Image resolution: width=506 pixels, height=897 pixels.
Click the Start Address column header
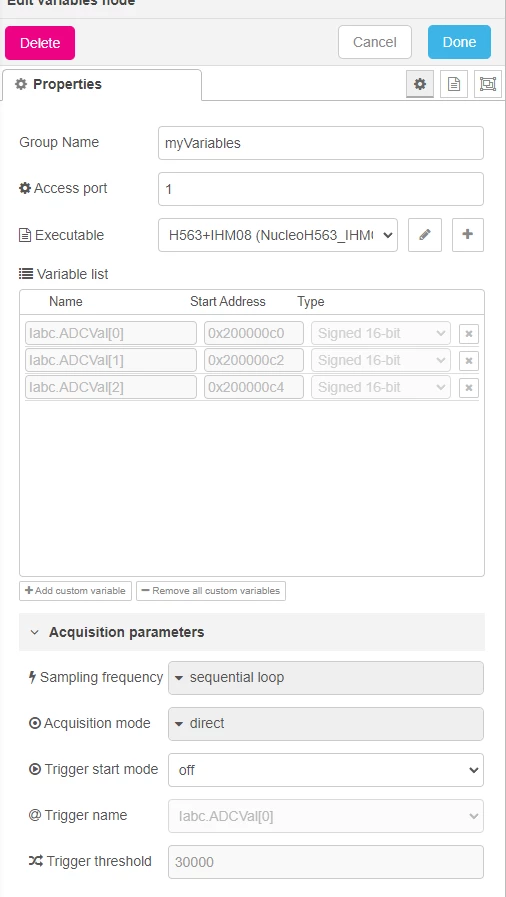[228, 301]
